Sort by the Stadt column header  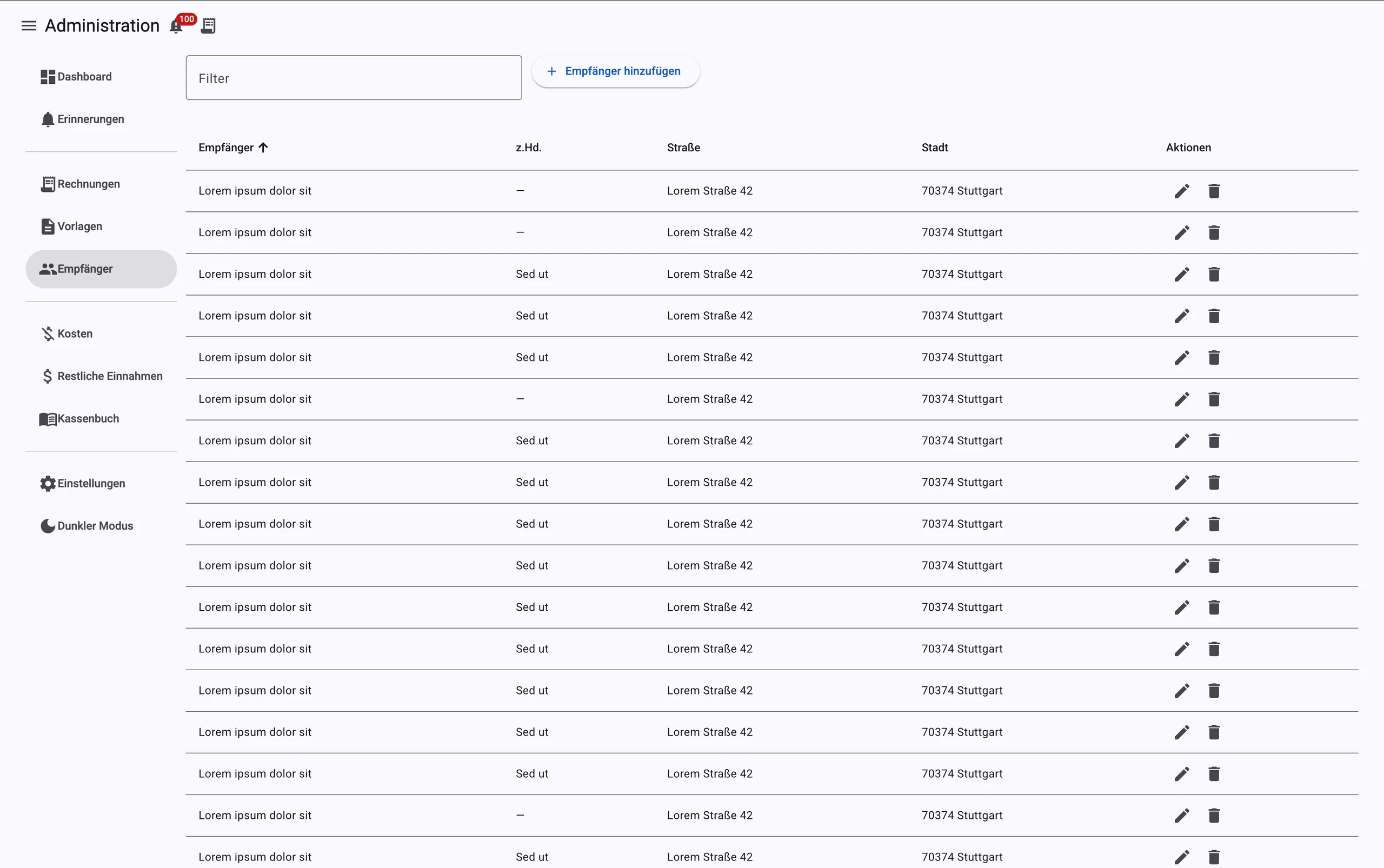click(934, 148)
